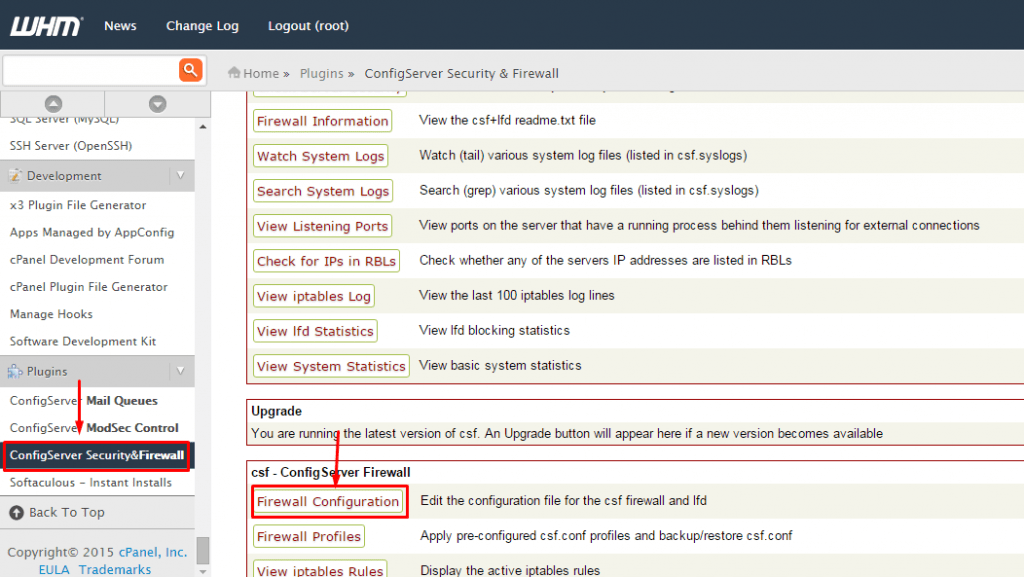Click 'View the last 100 iptables log lines'

(x=517, y=296)
